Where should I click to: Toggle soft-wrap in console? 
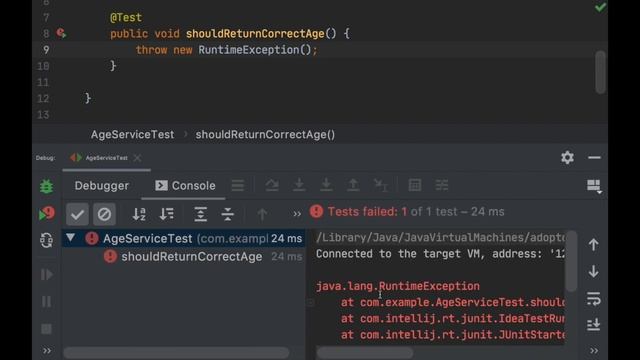click(x=593, y=299)
